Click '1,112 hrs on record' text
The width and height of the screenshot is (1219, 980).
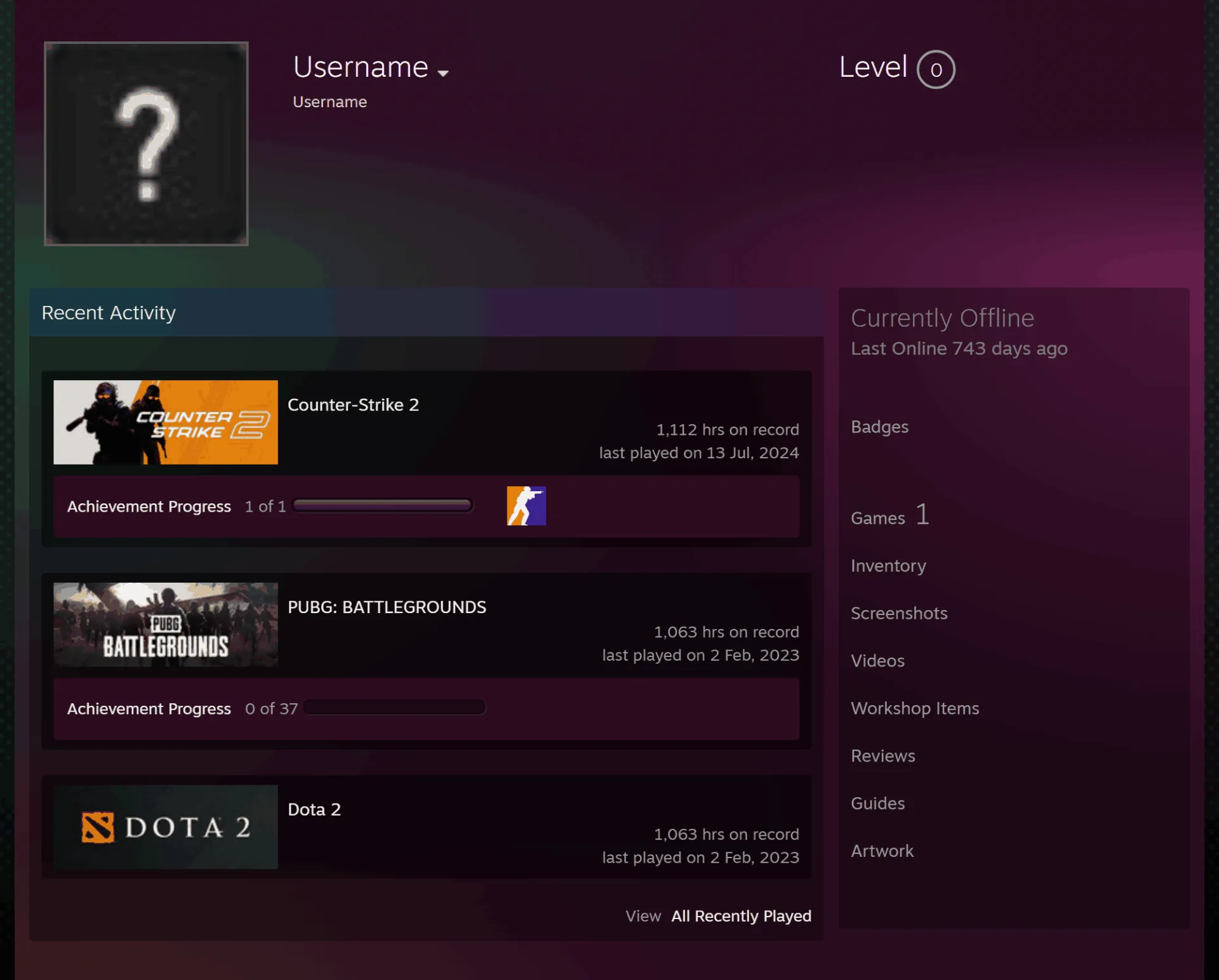[x=728, y=430]
